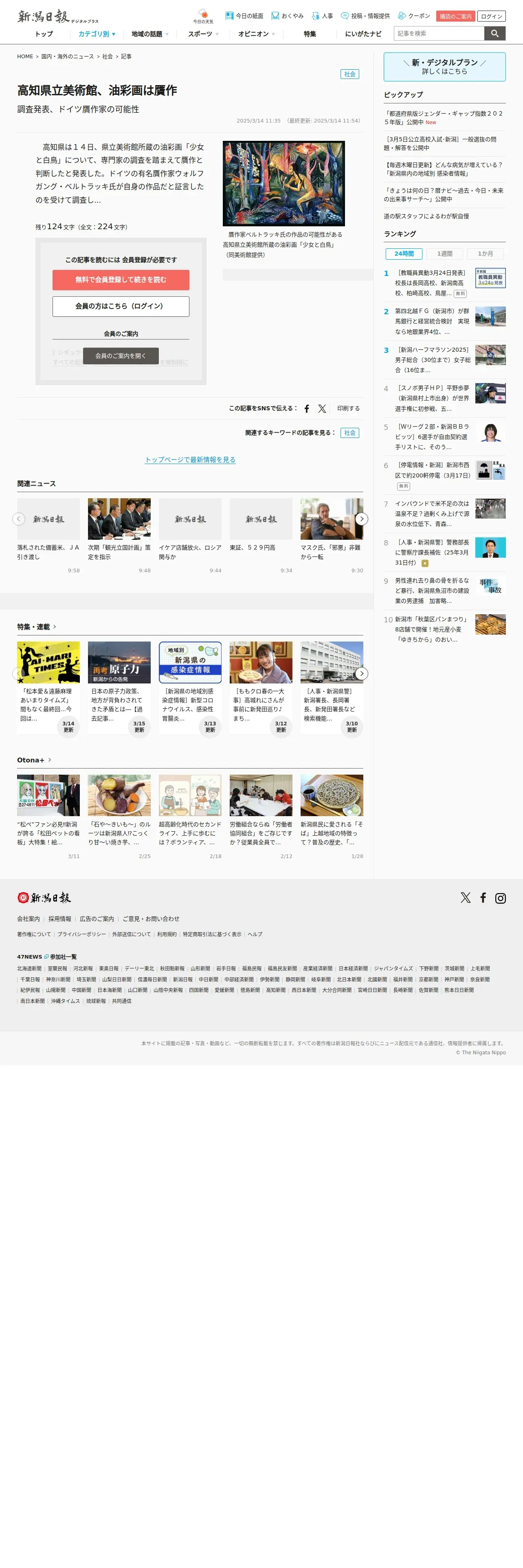
Task: Click 新潟日報 footer logo
Action: pyautogui.click(x=44, y=897)
